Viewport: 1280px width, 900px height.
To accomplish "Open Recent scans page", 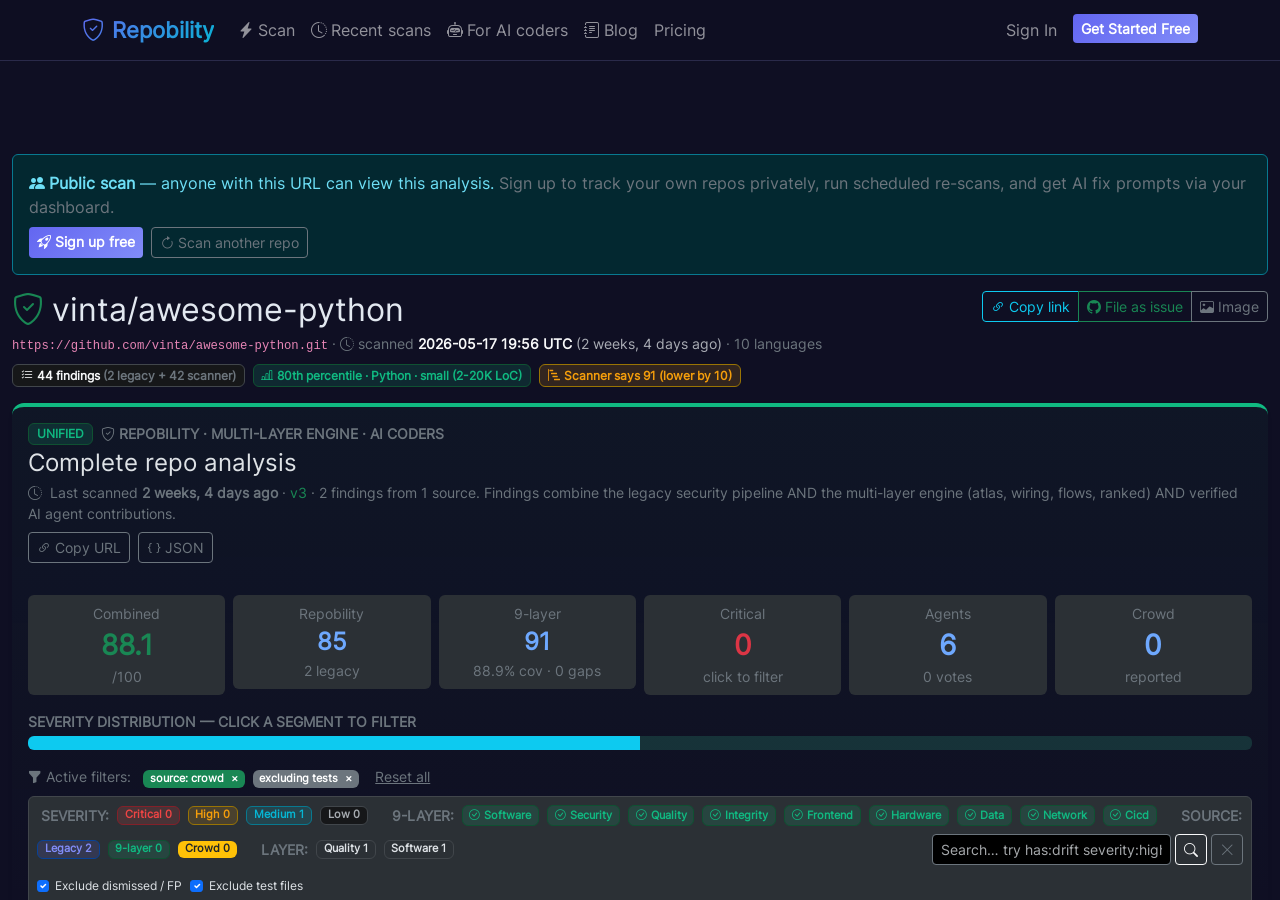I will [371, 30].
